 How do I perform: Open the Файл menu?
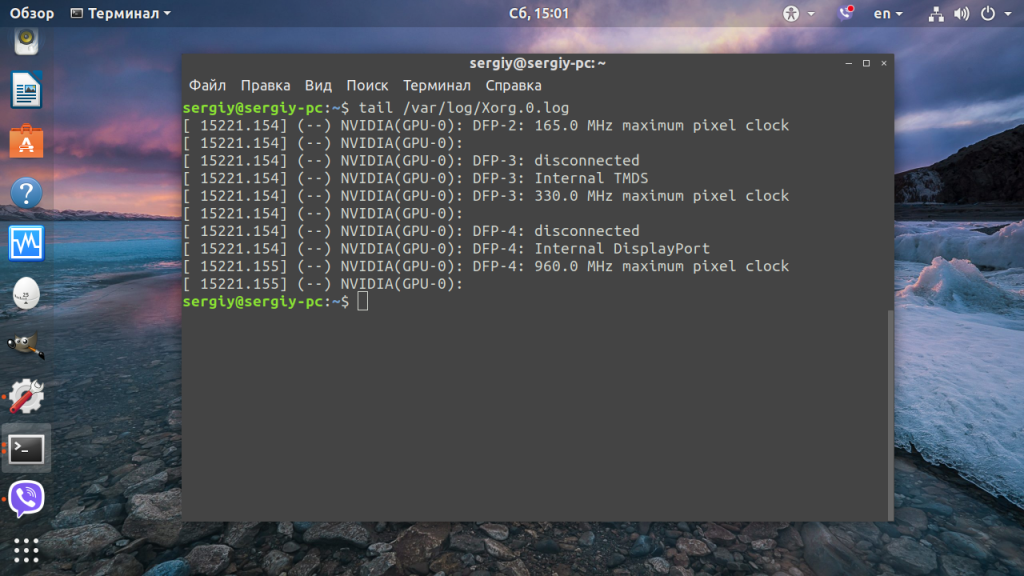click(207, 86)
